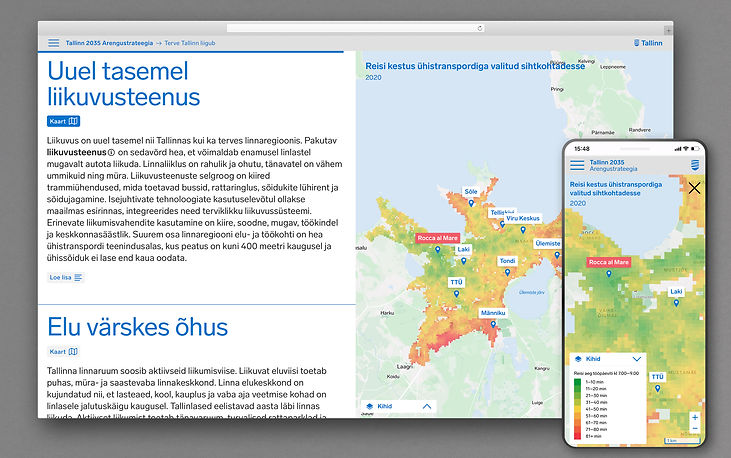Screen dimensions: 731x458
Task: Zoom in with the plus button on the phone map
Action: click(x=695, y=417)
